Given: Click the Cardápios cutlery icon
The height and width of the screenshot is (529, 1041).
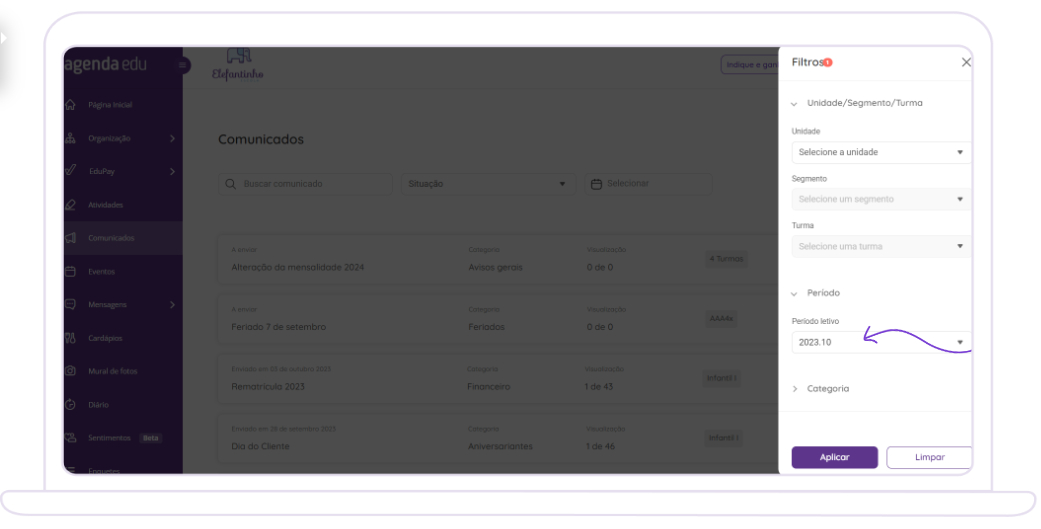Looking at the screenshot, I should 70,338.
